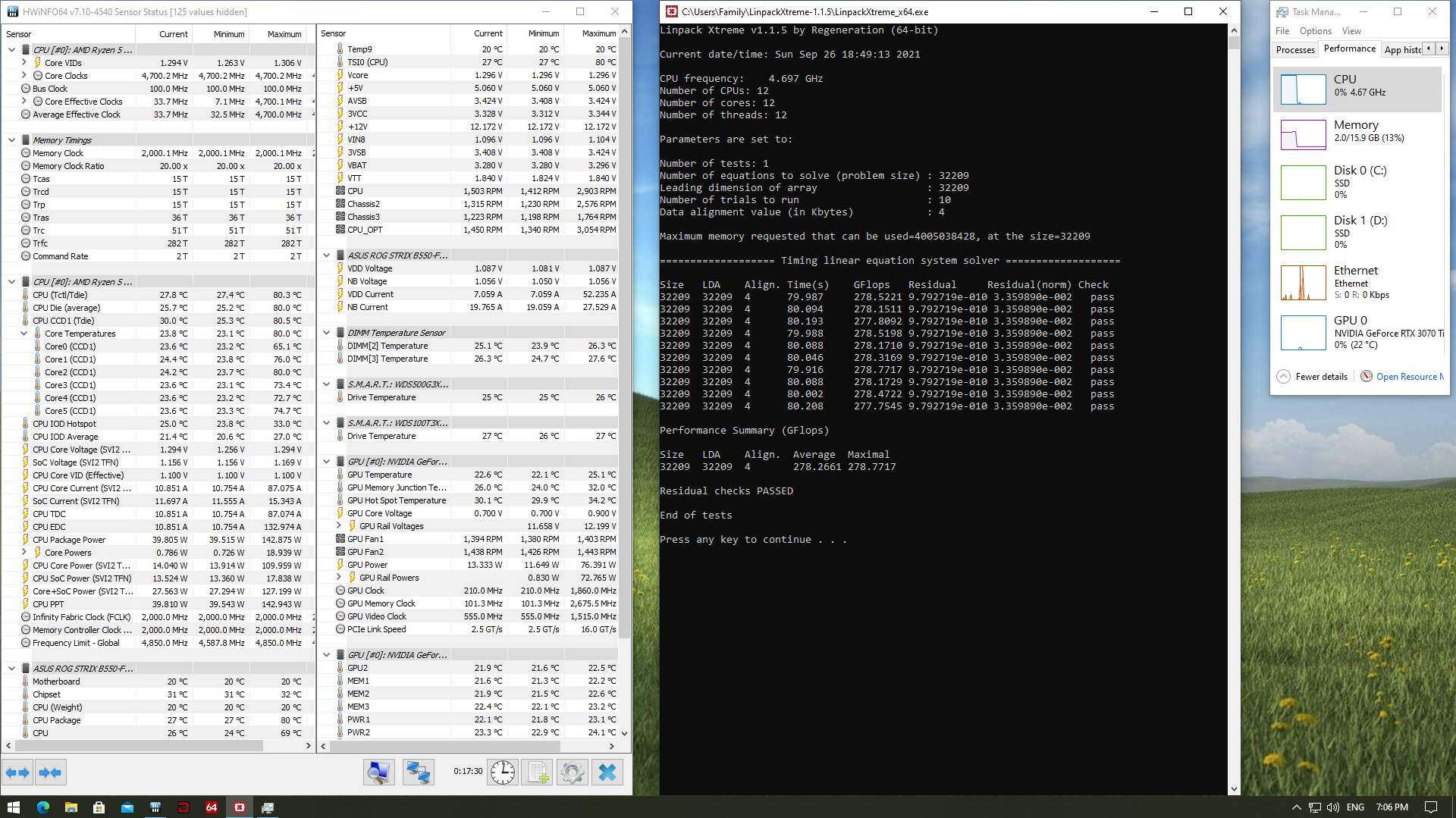Click the network tray icon

[x=1314, y=807]
